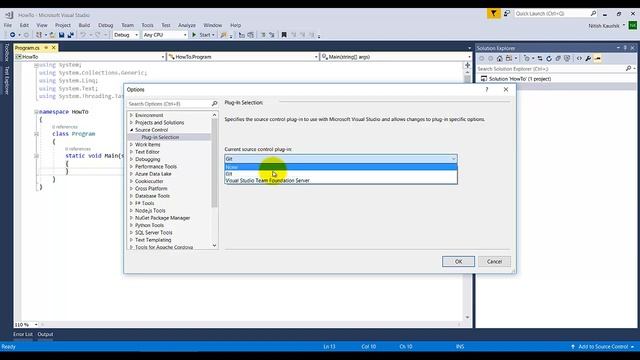Click the navigate backward arrow in the toolbar

pos(13,35)
